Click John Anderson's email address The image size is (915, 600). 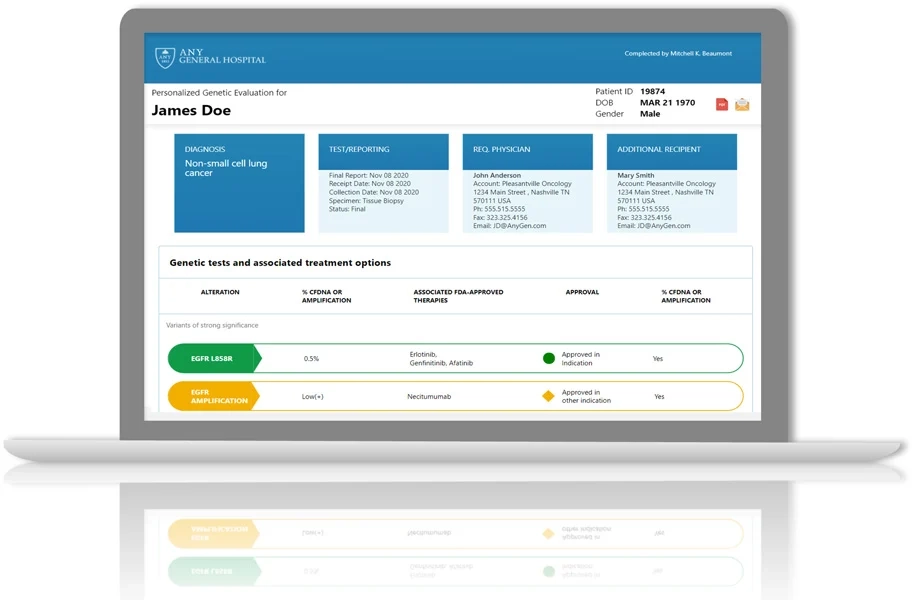click(x=509, y=226)
